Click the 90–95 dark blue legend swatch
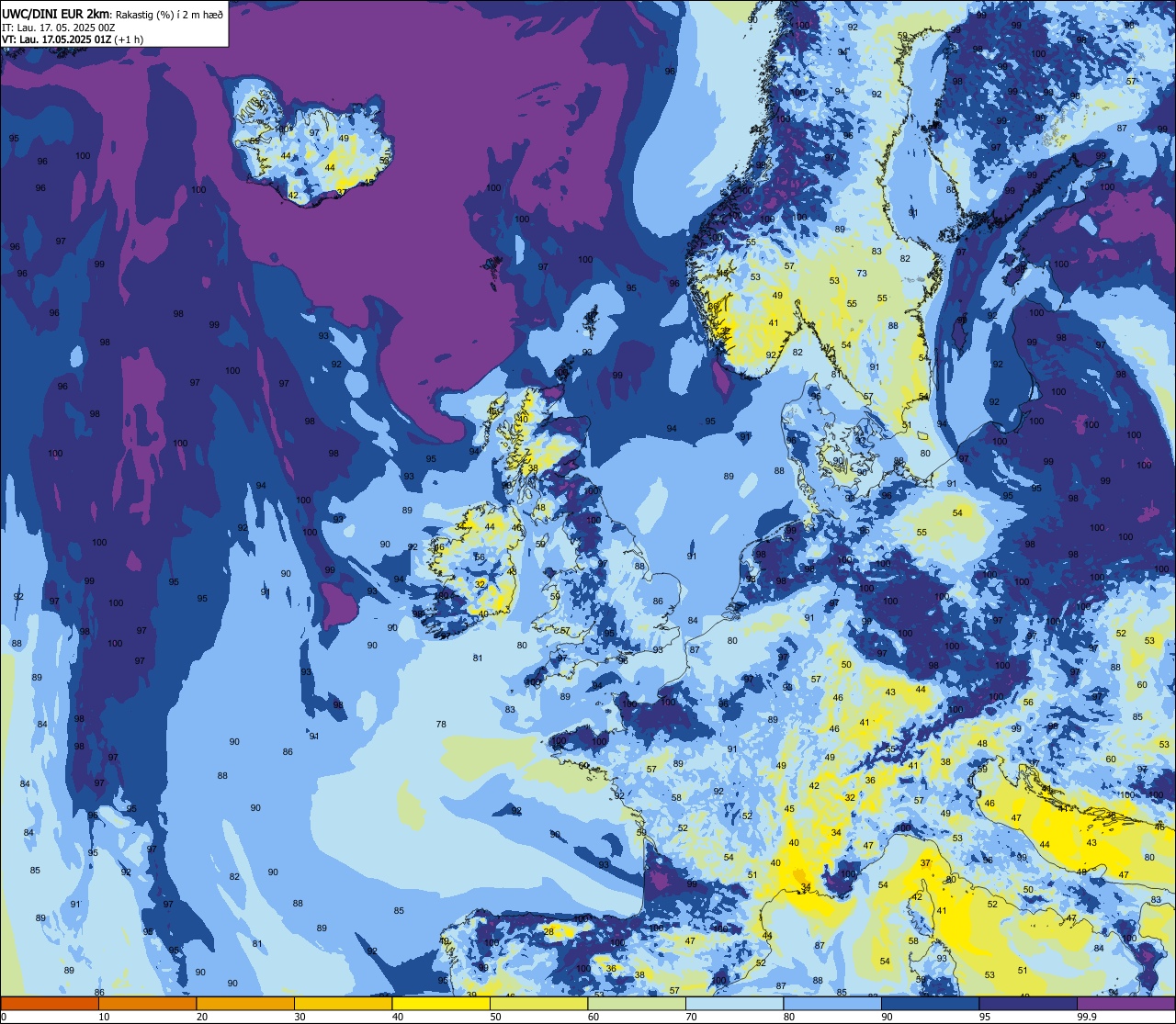This screenshot has width=1176, height=1024. [930, 1003]
